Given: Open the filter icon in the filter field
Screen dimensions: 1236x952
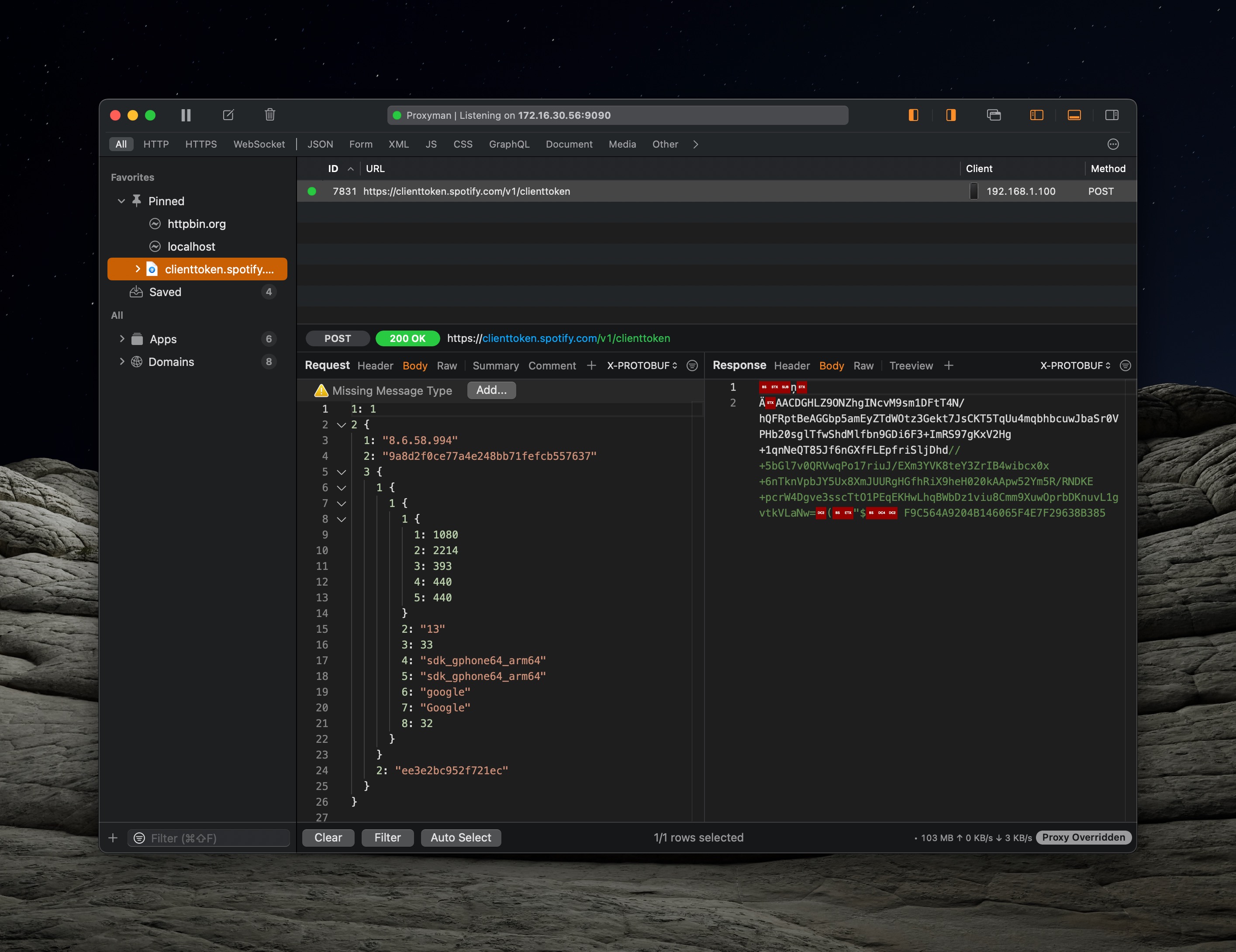Looking at the screenshot, I should tap(138, 838).
